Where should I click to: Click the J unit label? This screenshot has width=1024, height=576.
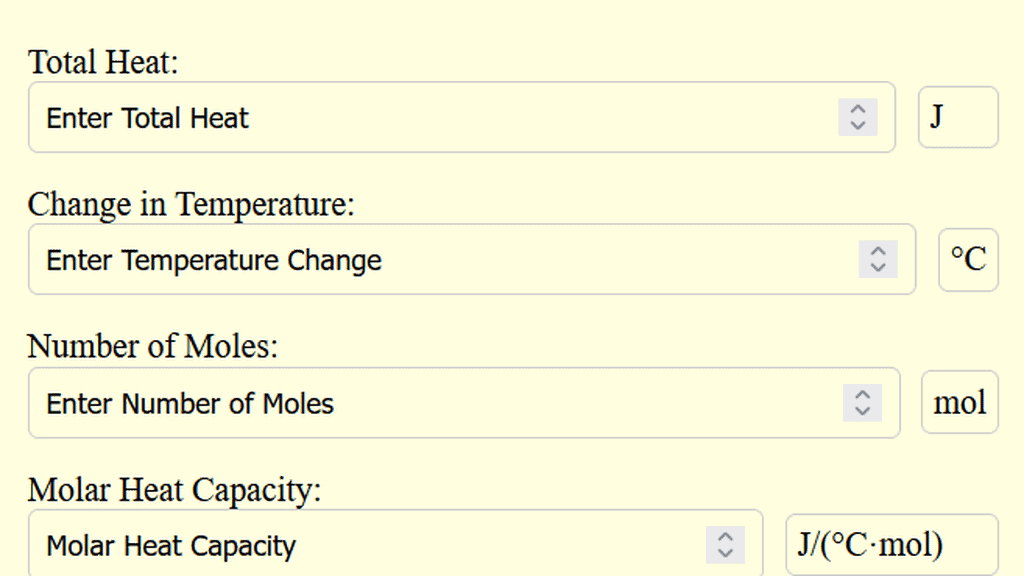(957, 117)
